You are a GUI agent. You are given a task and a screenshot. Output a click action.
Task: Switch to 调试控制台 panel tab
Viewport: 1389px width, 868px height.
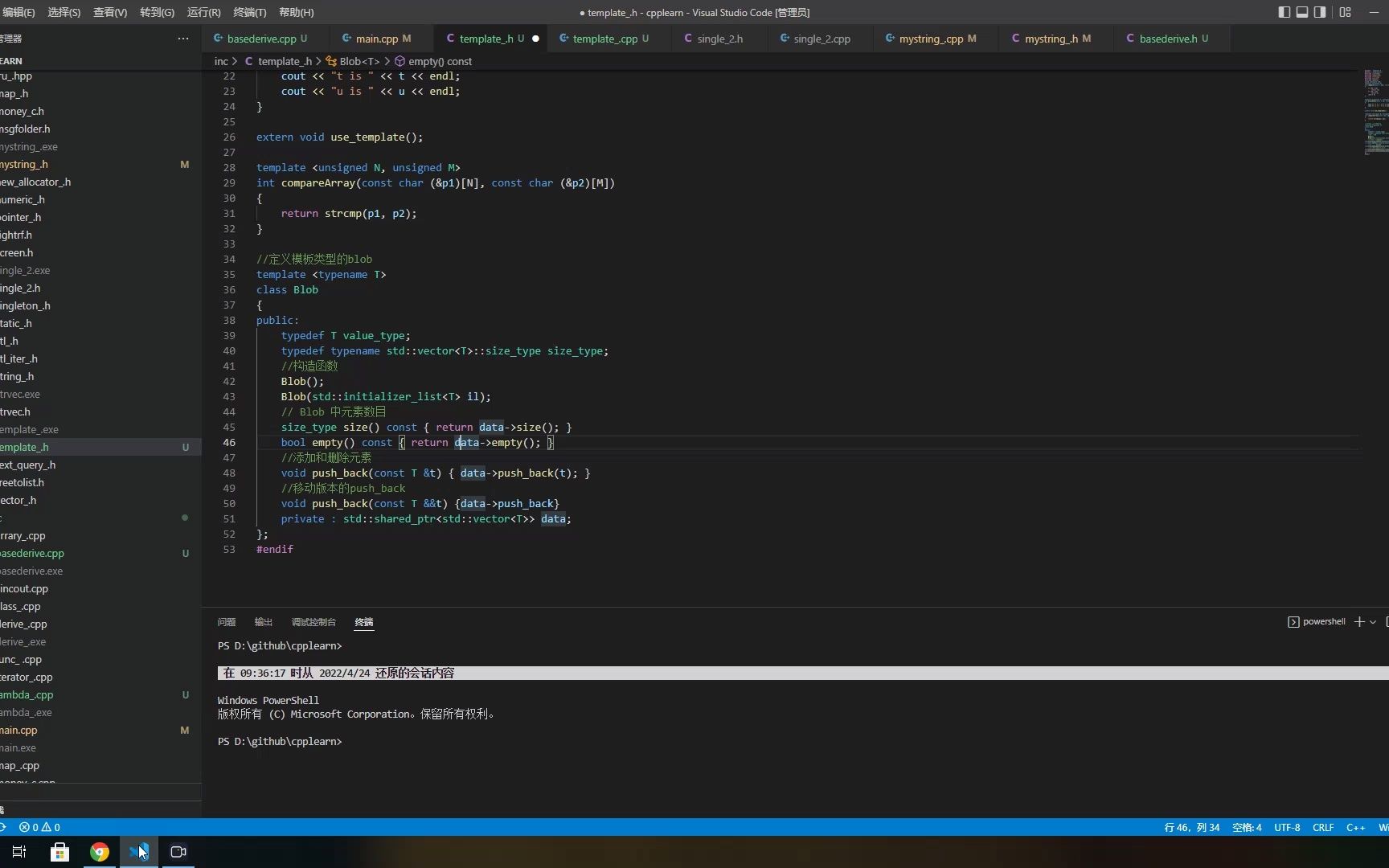tap(313, 622)
